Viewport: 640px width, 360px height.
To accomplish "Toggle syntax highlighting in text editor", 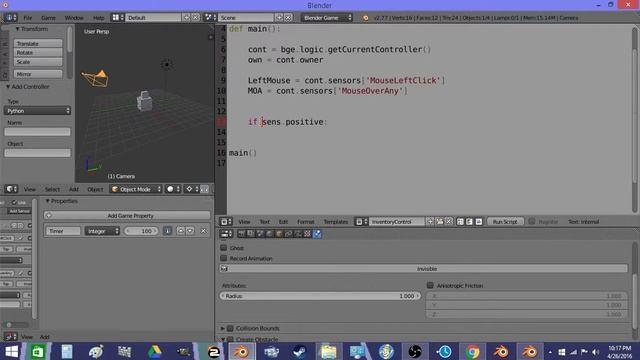I will coord(479,222).
